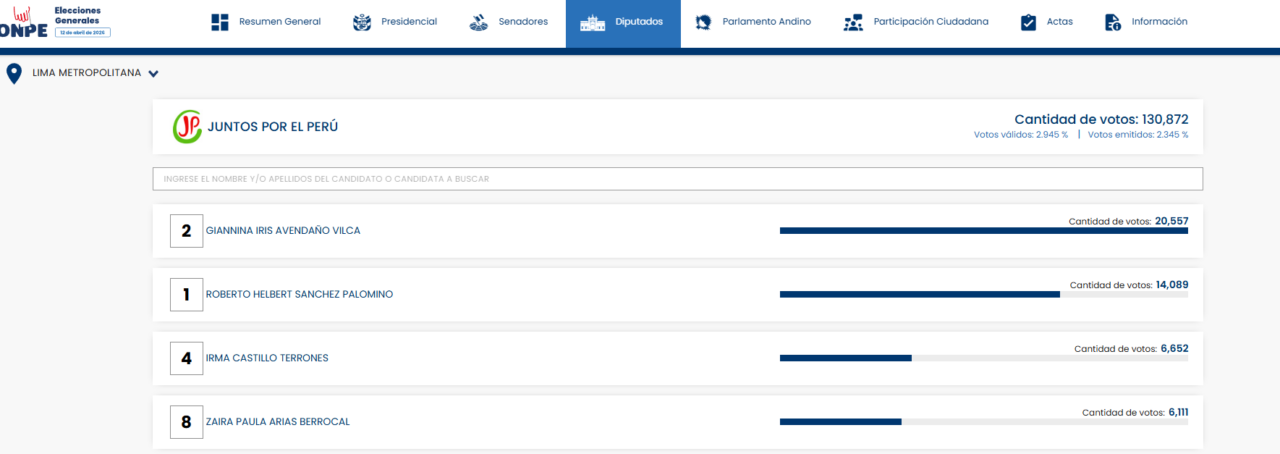Click the Senadores icon
The width and height of the screenshot is (1280, 454).
coord(479,22)
